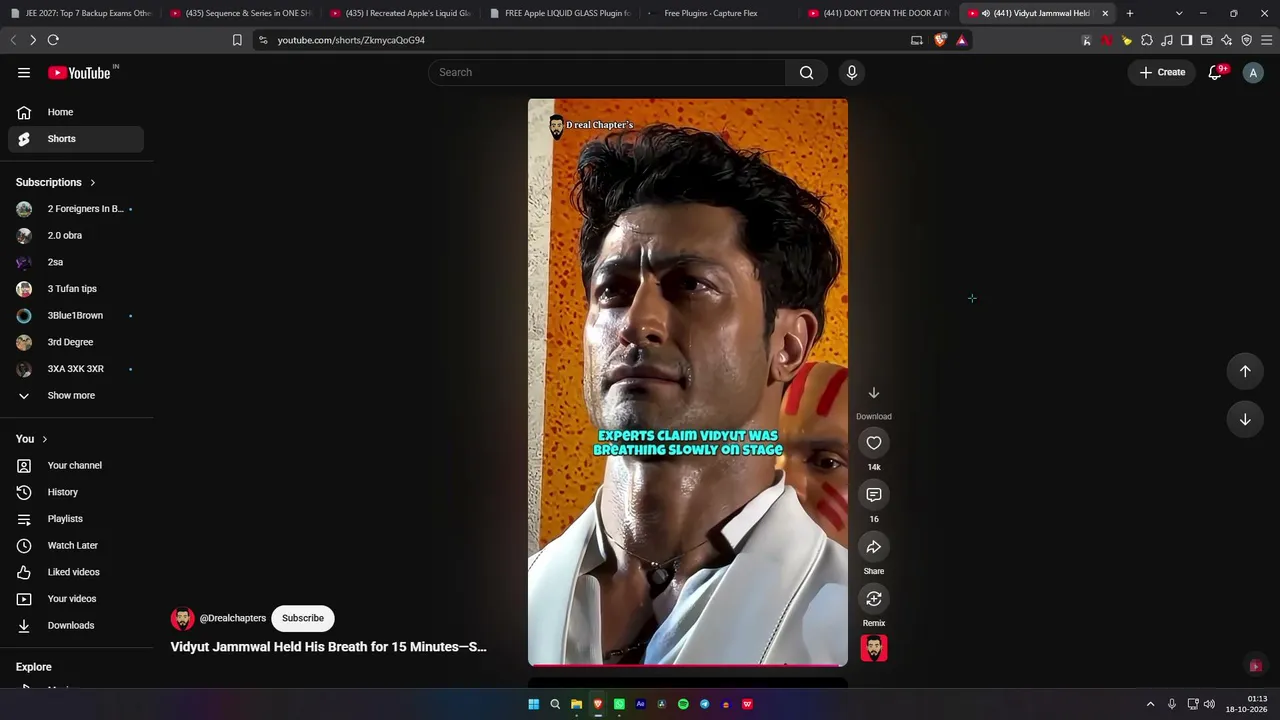1280x720 pixels.
Task: Subscribe to @Drealchapters
Action: point(303,618)
